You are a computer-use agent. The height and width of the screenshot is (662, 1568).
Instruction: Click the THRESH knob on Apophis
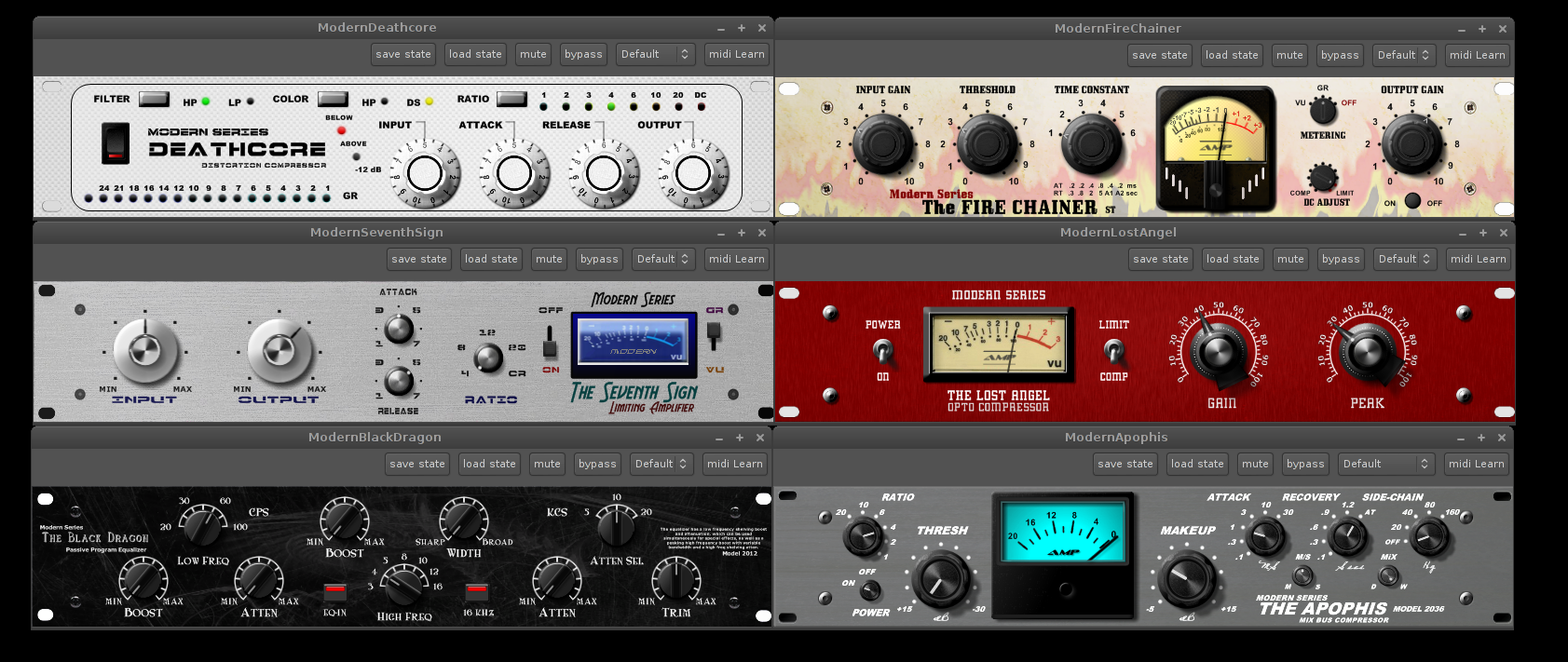tap(941, 579)
